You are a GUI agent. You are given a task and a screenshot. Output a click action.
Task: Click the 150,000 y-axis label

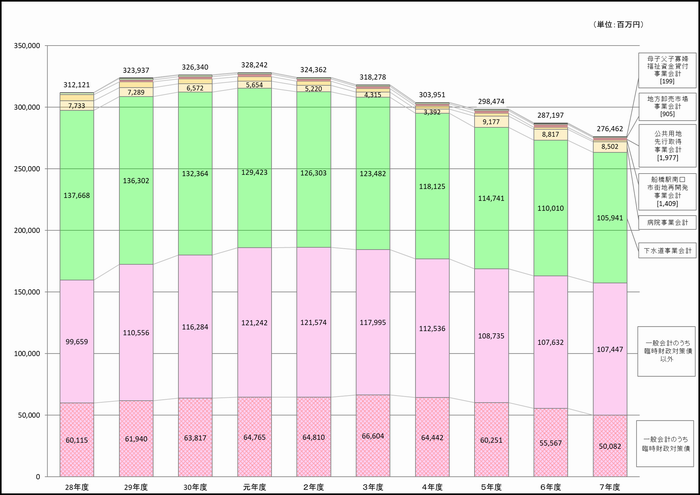pos(27,292)
